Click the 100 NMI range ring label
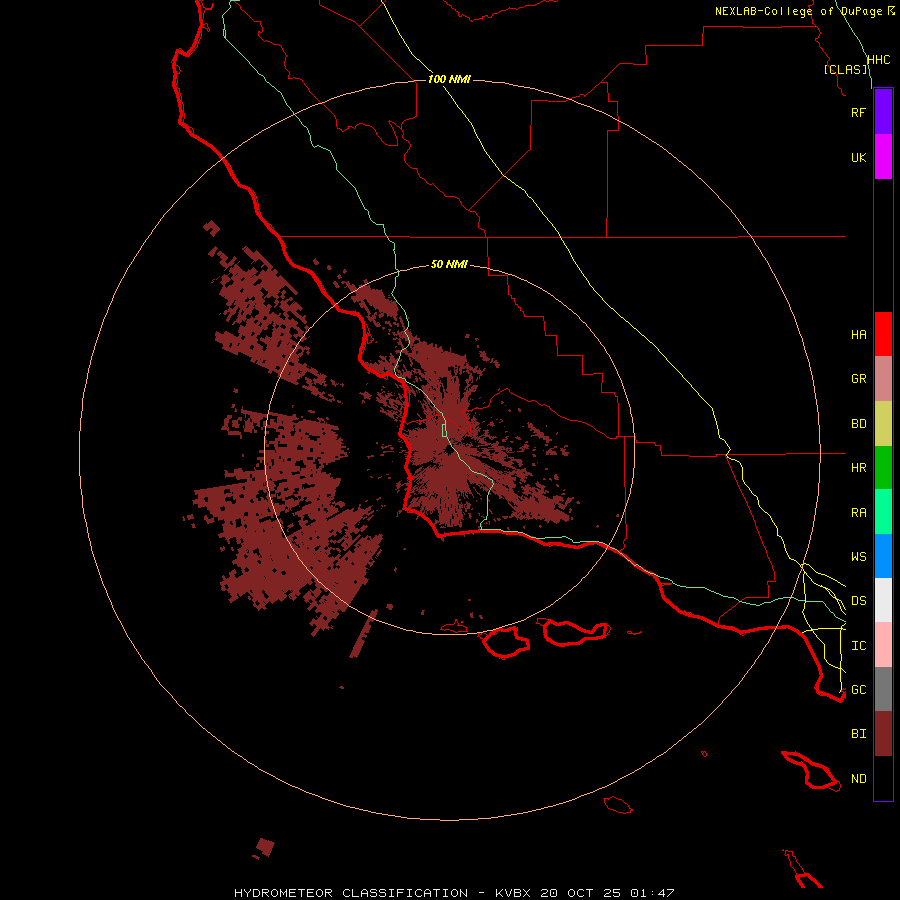This screenshot has height=900, width=900. (449, 79)
